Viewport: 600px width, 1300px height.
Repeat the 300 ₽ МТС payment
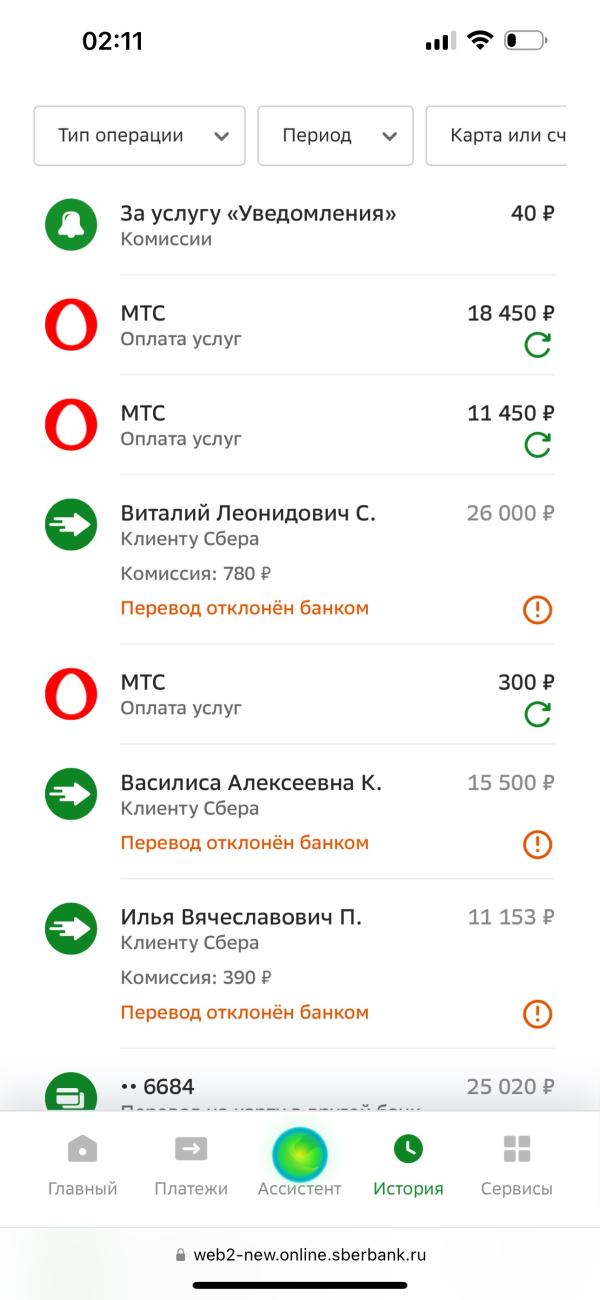(538, 714)
